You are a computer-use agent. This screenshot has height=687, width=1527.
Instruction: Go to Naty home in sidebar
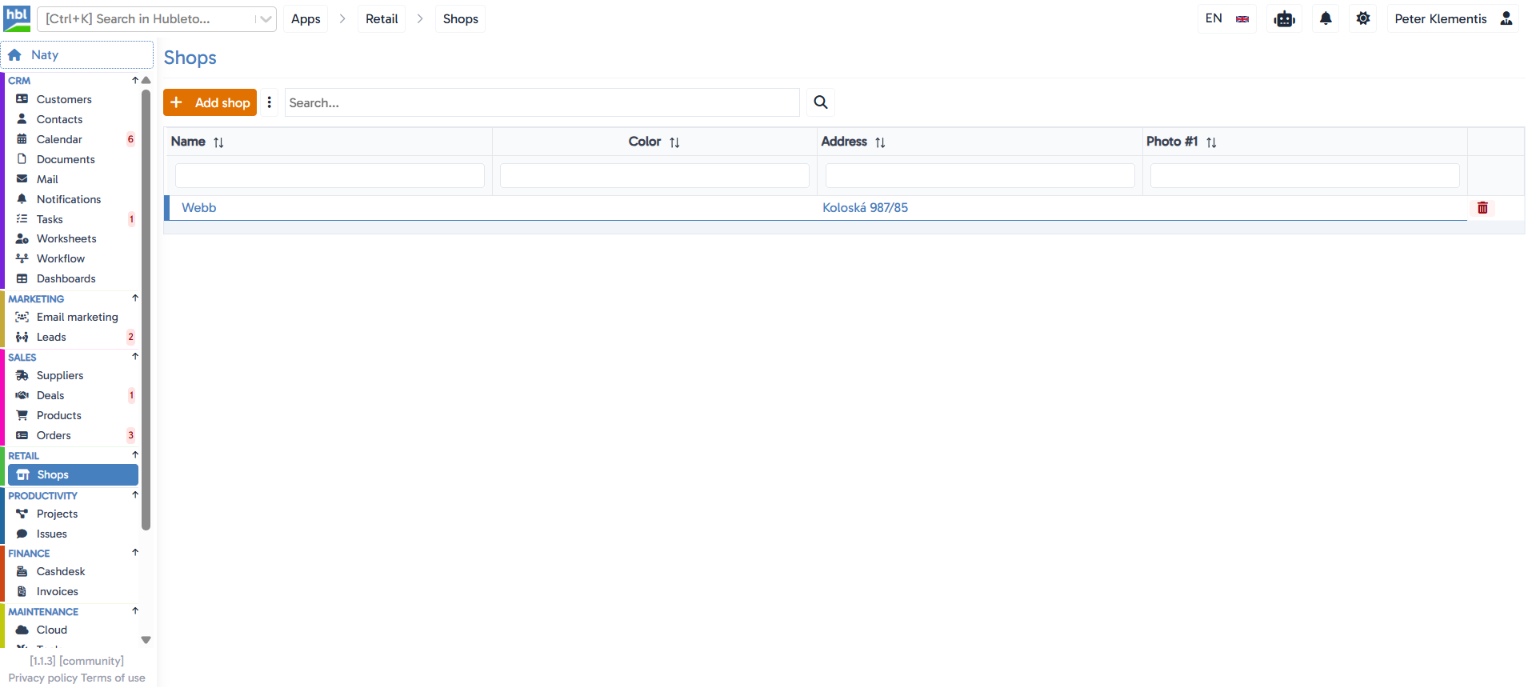tap(77, 55)
